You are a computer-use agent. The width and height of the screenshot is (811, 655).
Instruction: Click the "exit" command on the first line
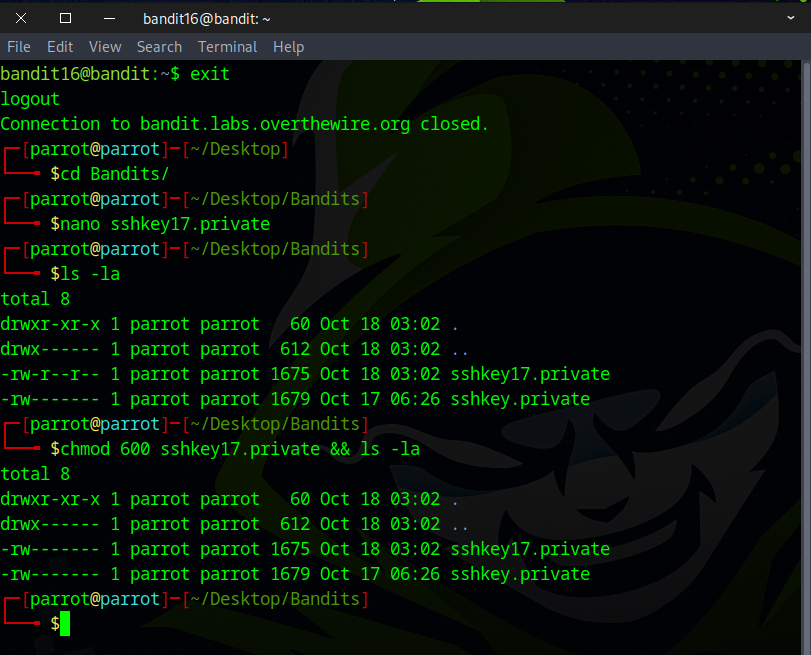click(x=210, y=74)
